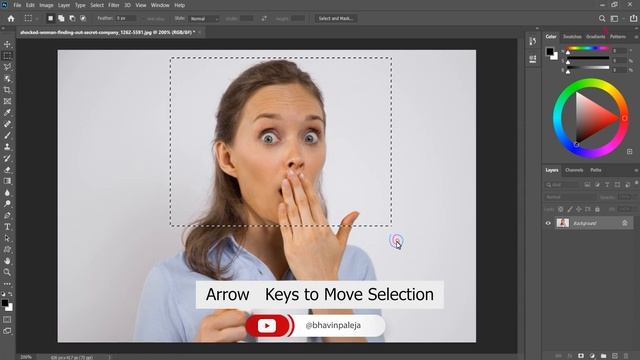Choose New Selection mode in options bar

point(50,18)
